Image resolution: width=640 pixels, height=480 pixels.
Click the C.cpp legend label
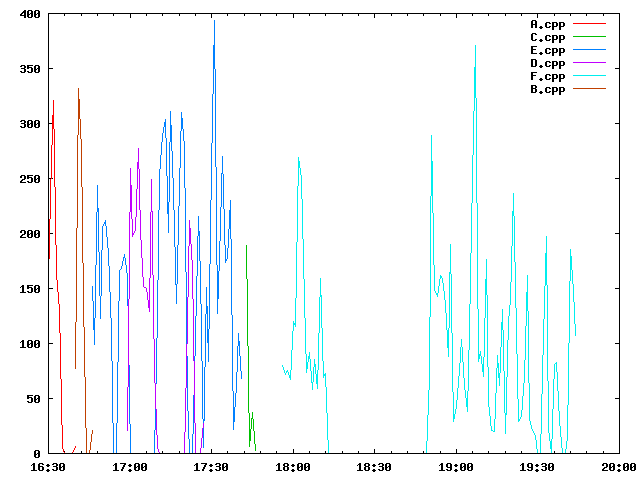[x=547, y=37]
